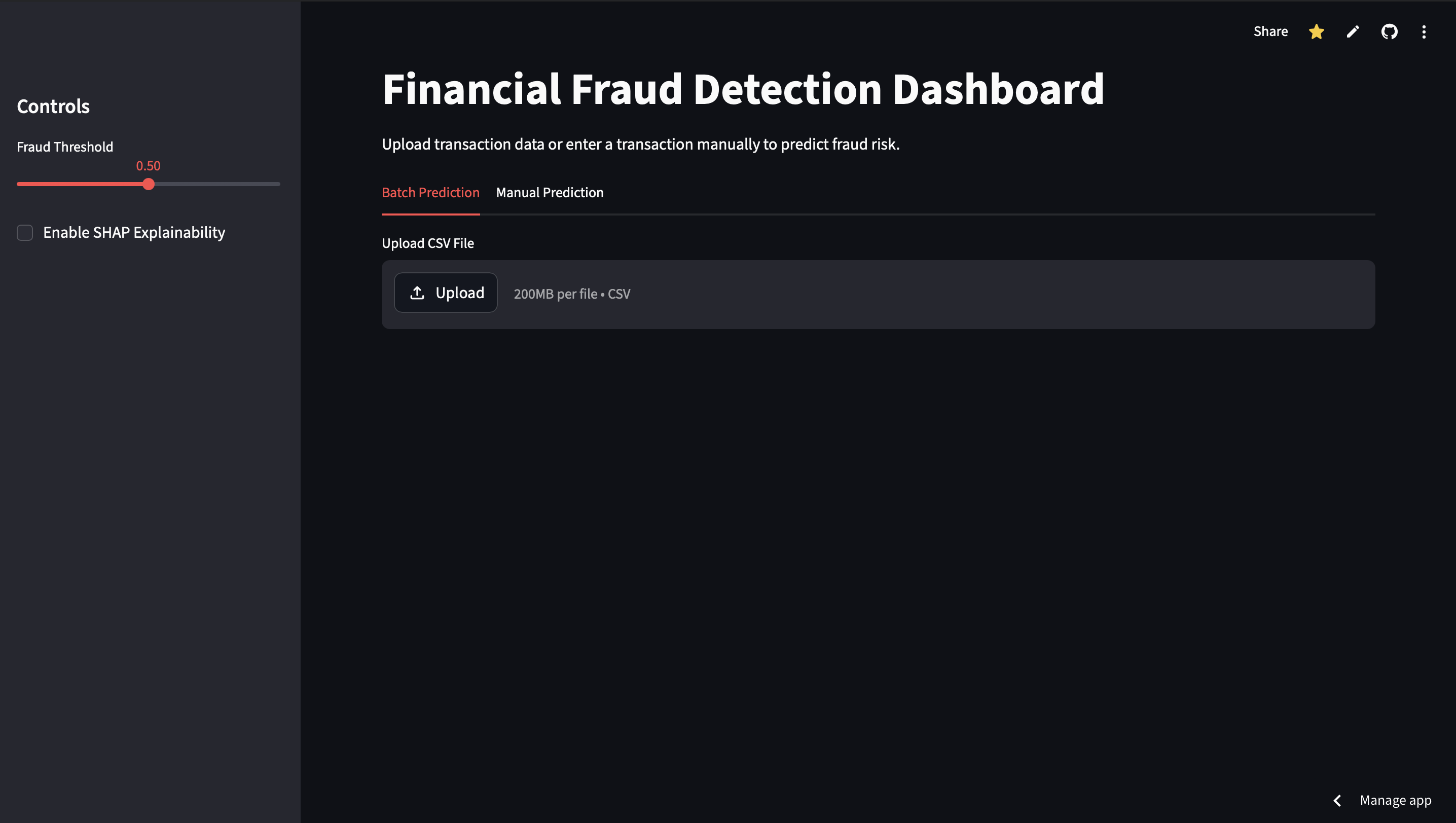The width and height of the screenshot is (1456, 823).
Task: Click the 0.50 threshold value label
Action: pyautogui.click(x=148, y=166)
